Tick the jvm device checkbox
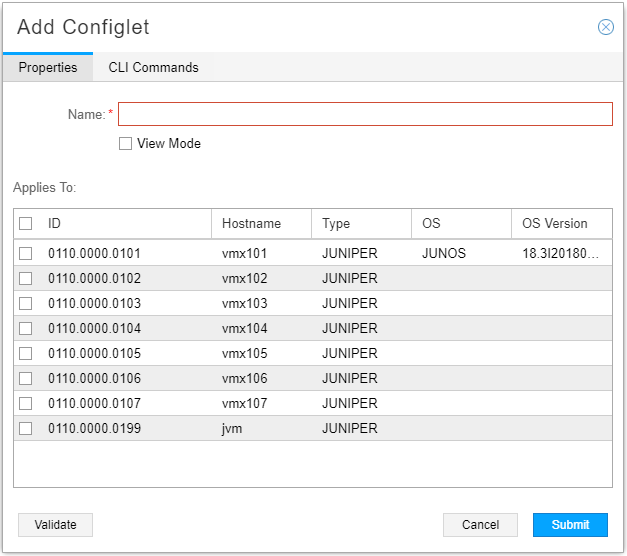Image resolution: width=627 pixels, height=556 pixels. pyautogui.click(x=26, y=429)
